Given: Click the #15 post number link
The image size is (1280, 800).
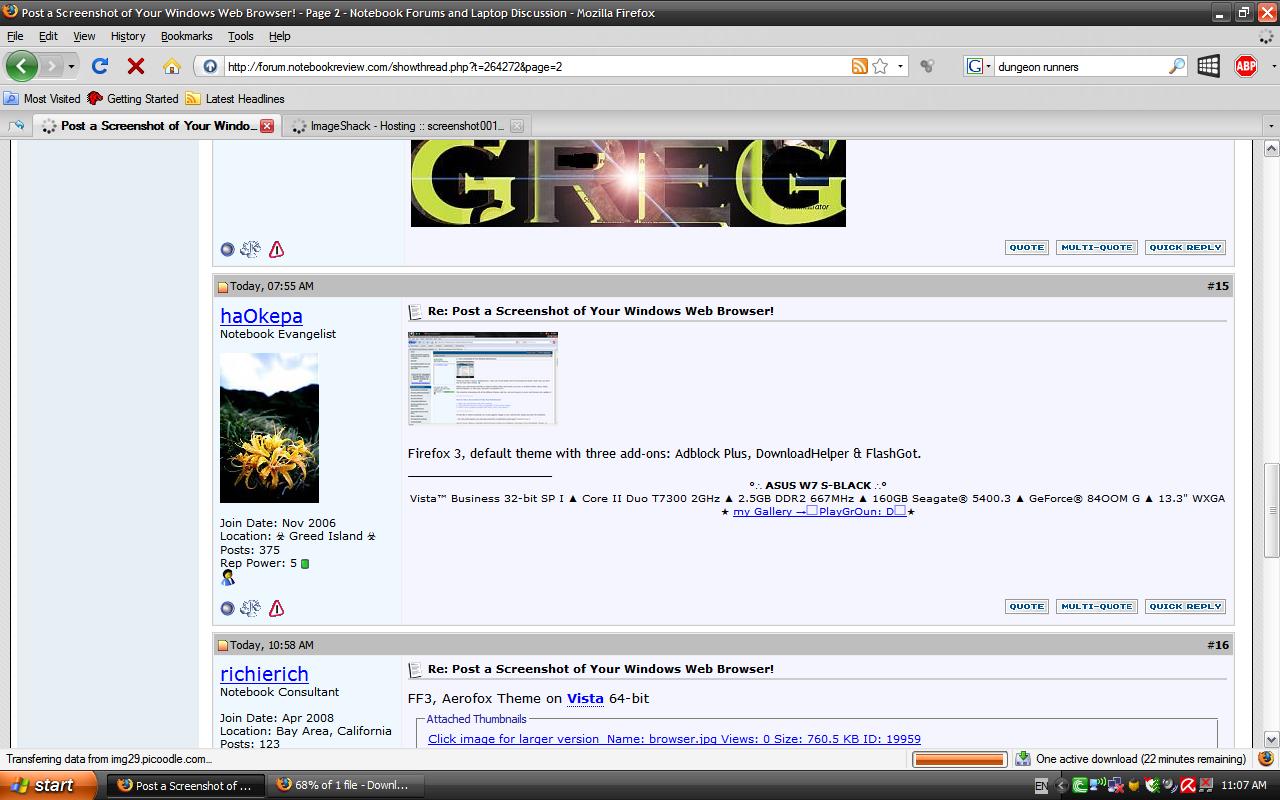Looking at the screenshot, I should [x=1218, y=286].
